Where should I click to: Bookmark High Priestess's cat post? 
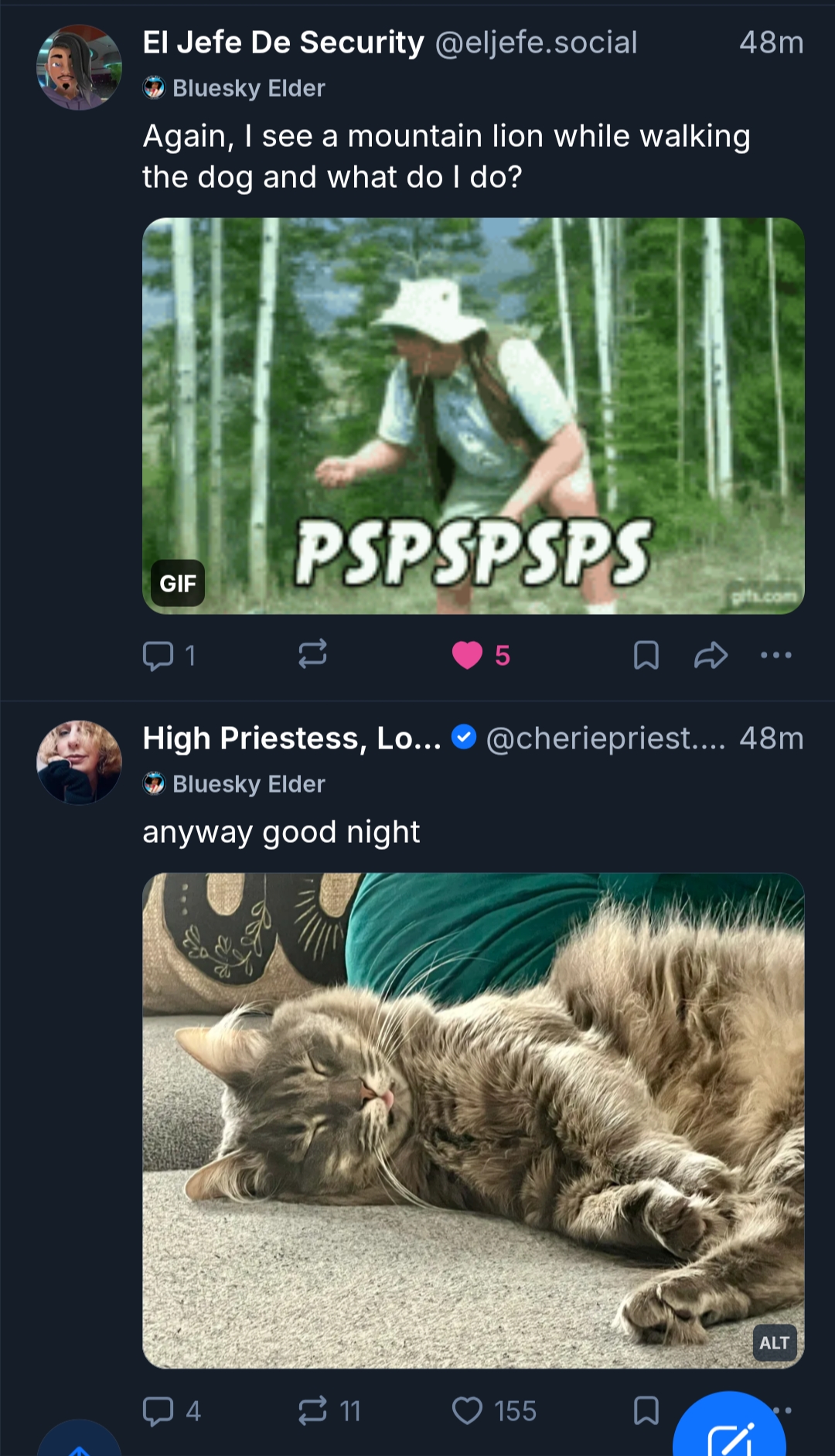tap(646, 1410)
